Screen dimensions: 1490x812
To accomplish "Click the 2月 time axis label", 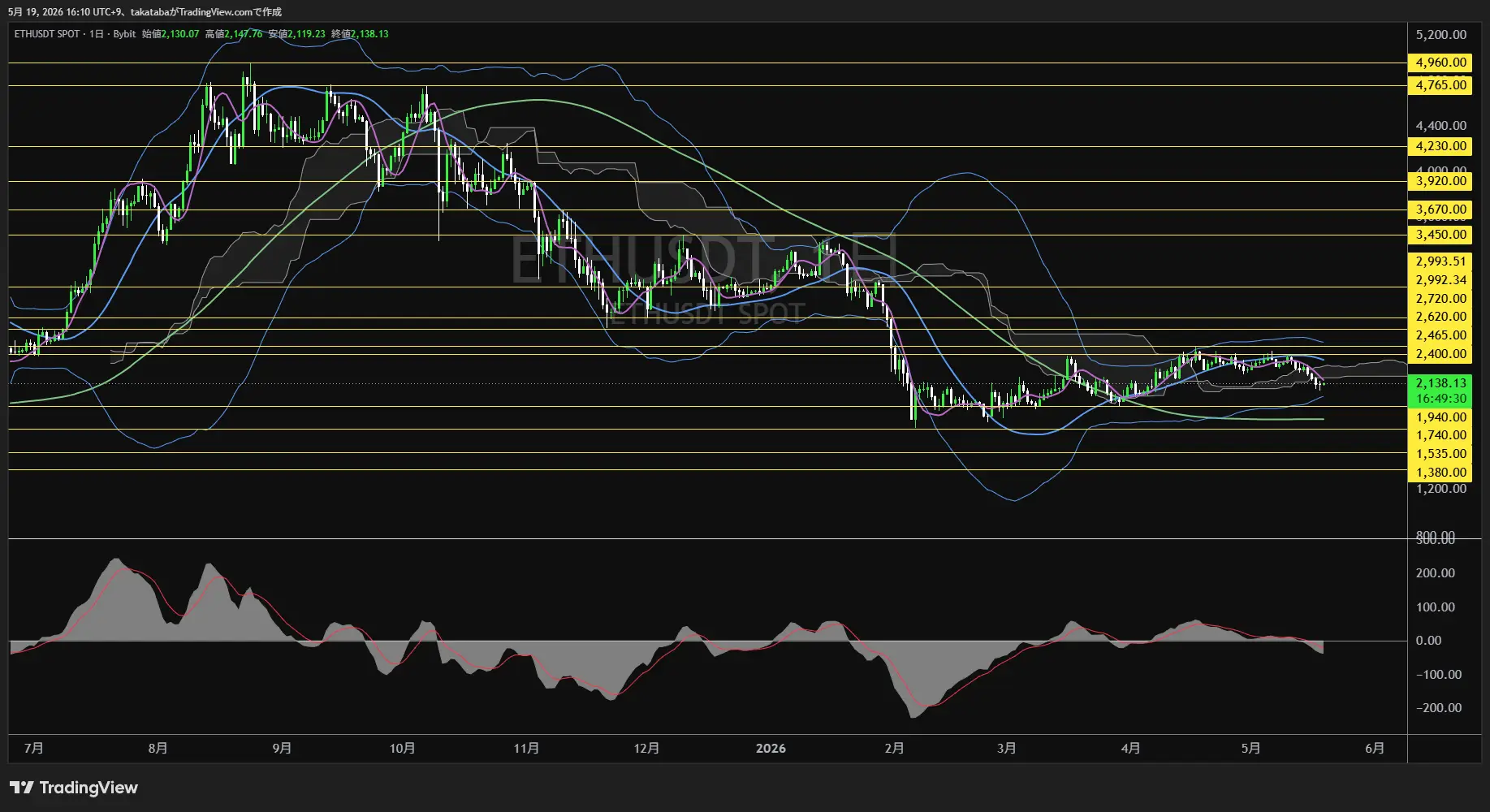I will (894, 749).
